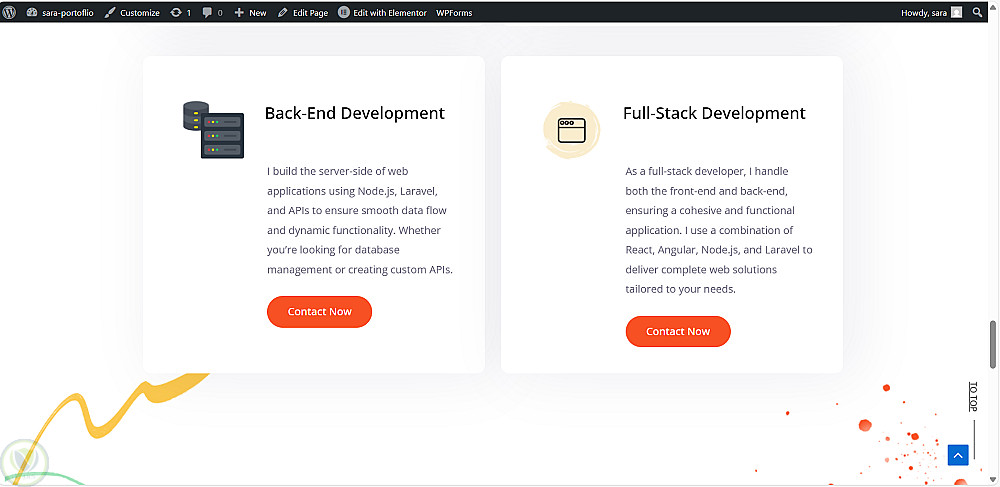Viewport: 1000px width, 487px height.
Task: Click the Full-Stack Development heading
Action: [714, 113]
